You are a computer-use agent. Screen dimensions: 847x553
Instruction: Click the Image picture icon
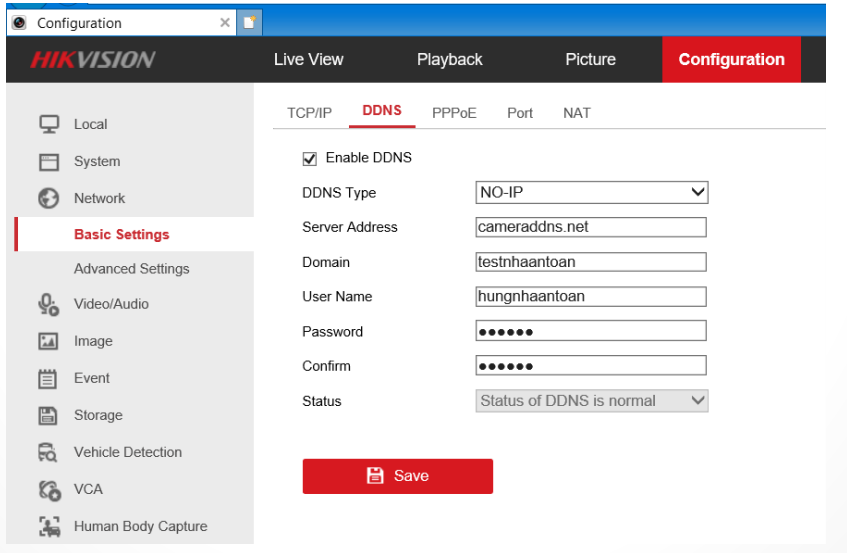(48, 341)
